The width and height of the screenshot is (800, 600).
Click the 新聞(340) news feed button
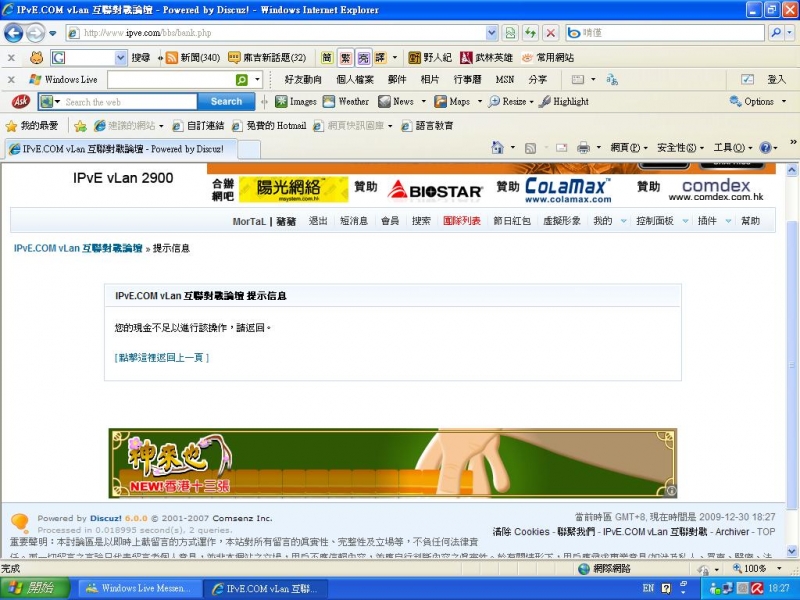tap(193, 58)
